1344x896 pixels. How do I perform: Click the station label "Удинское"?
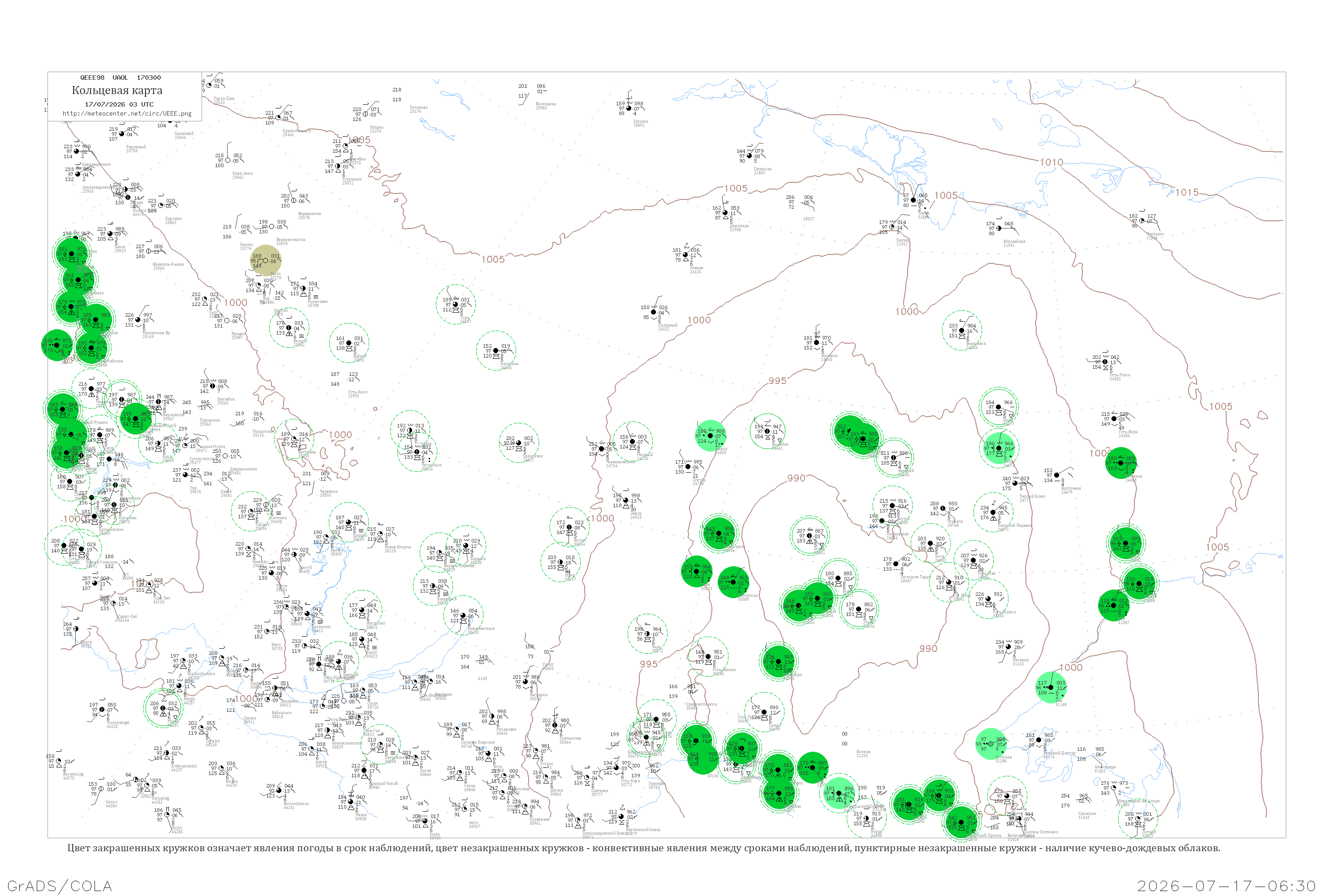[x=1087, y=814]
